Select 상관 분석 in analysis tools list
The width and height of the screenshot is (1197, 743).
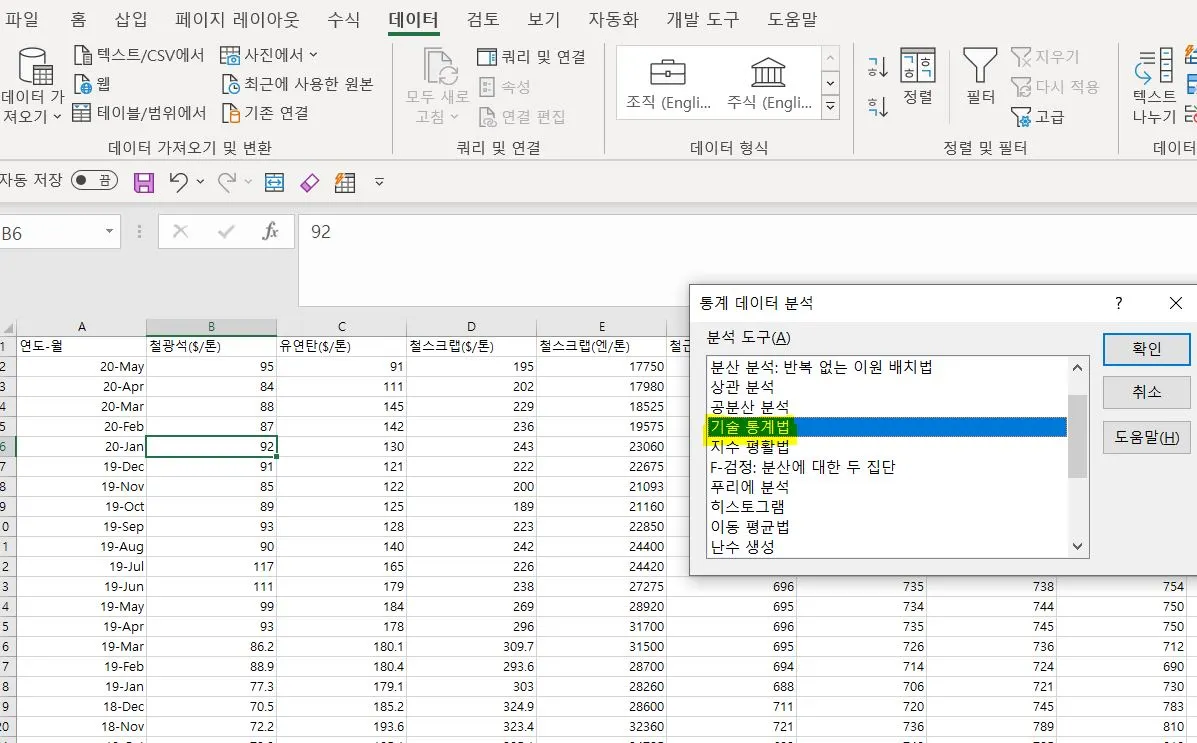click(x=887, y=387)
